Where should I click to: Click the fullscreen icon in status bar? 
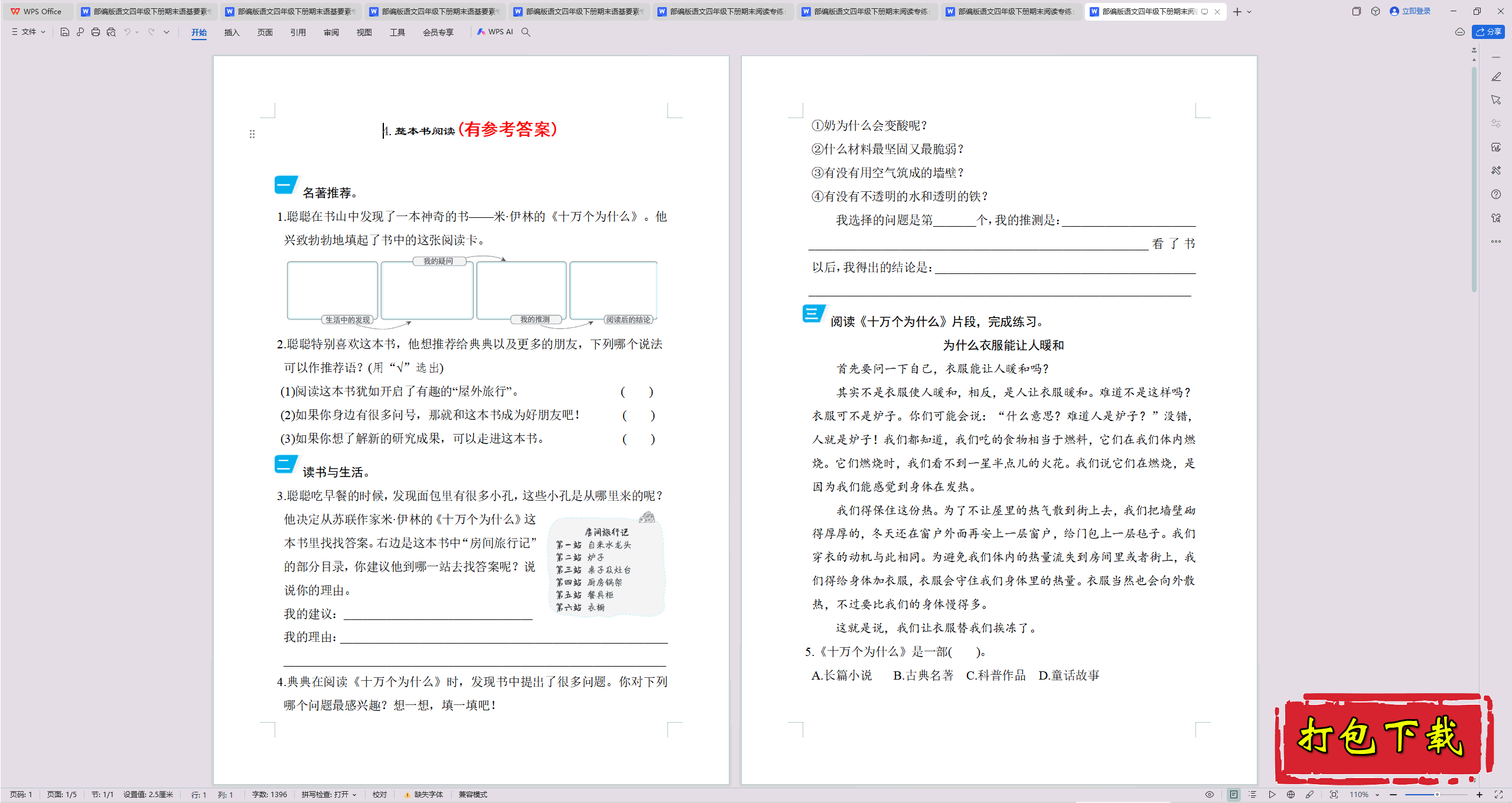pyautogui.click(x=1498, y=795)
